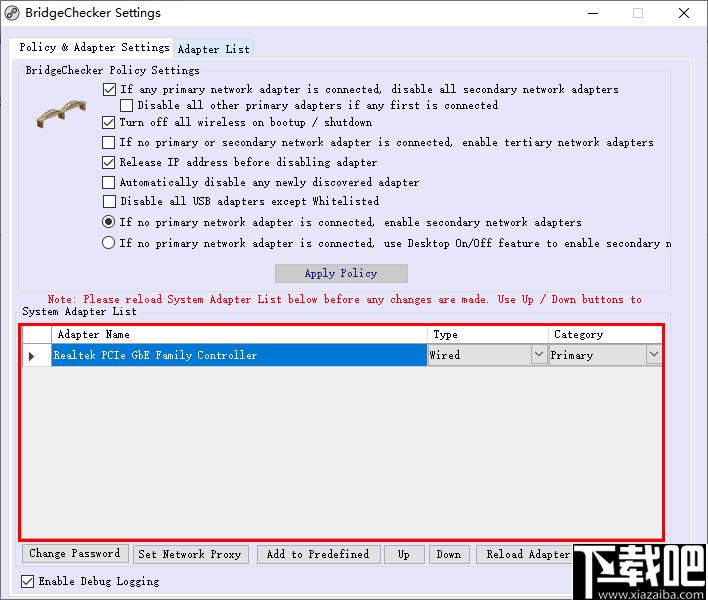Check Disable all USB adapters except Whitelisted

[x=109, y=201]
